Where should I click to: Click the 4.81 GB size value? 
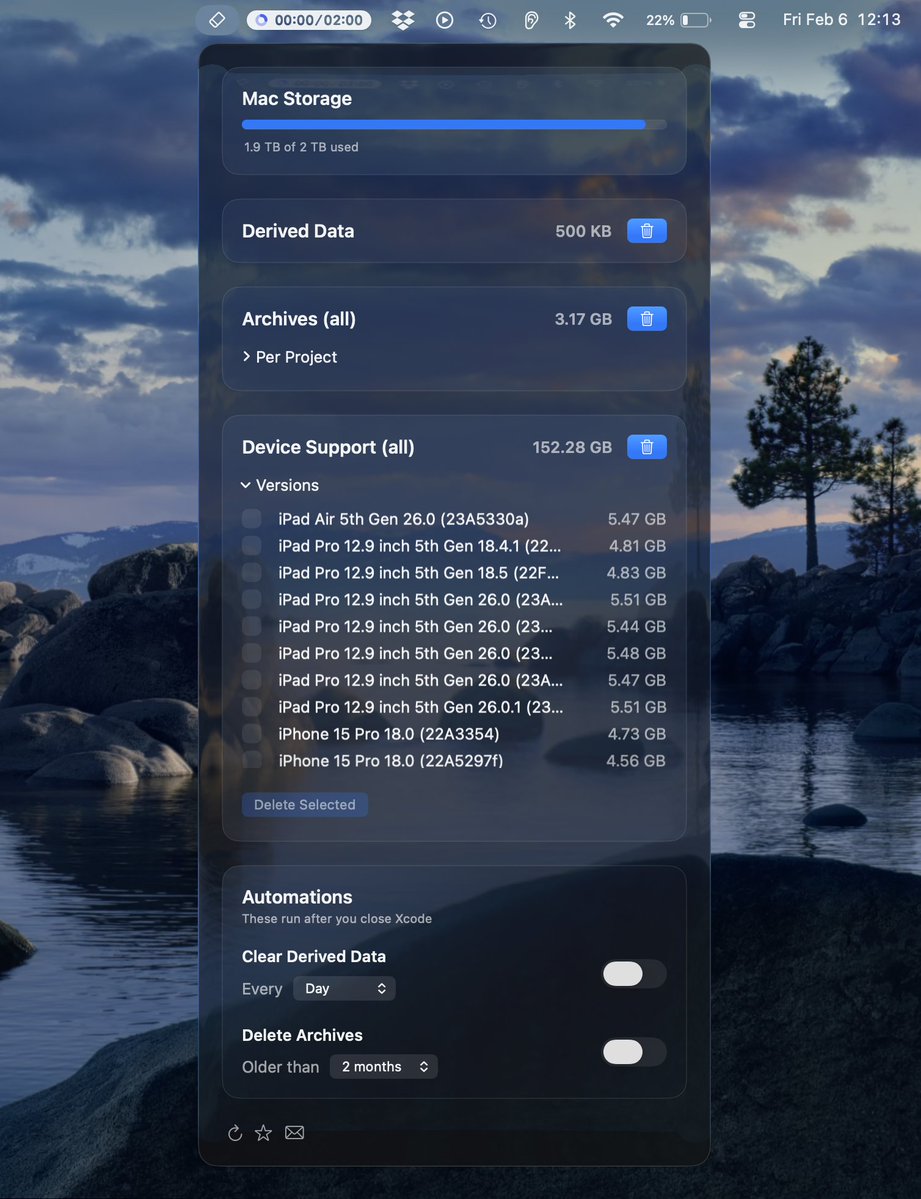(637, 546)
